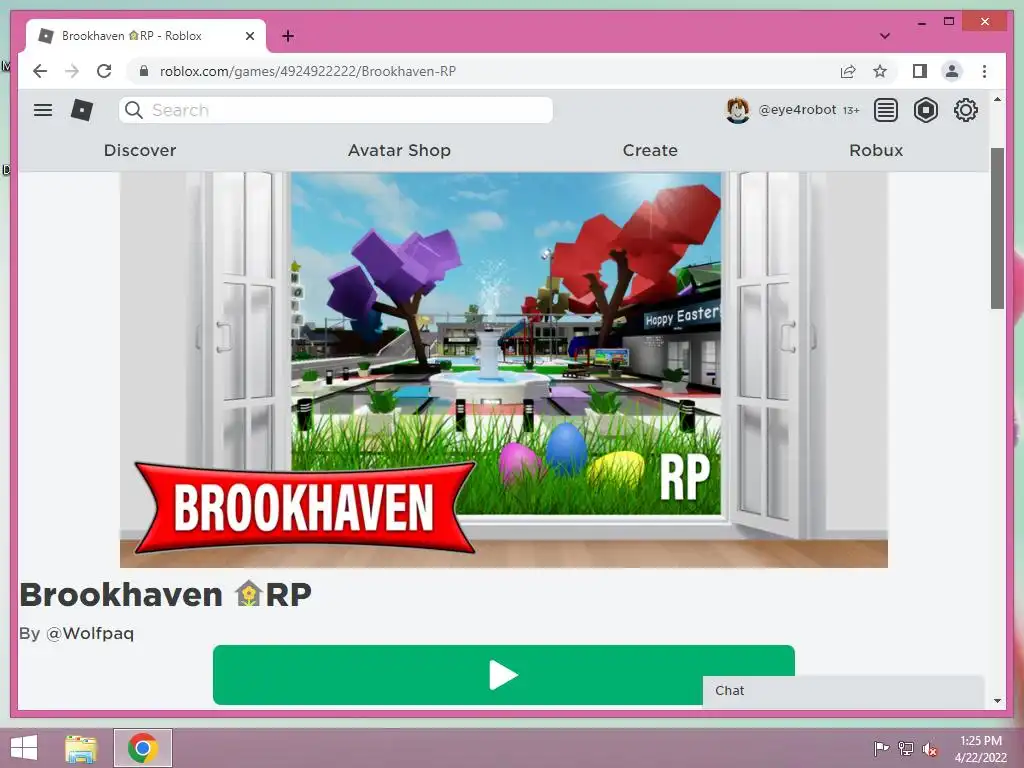Open the Robux balance hexagon icon
Screen dimensions: 1024x768
click(925, 110)
